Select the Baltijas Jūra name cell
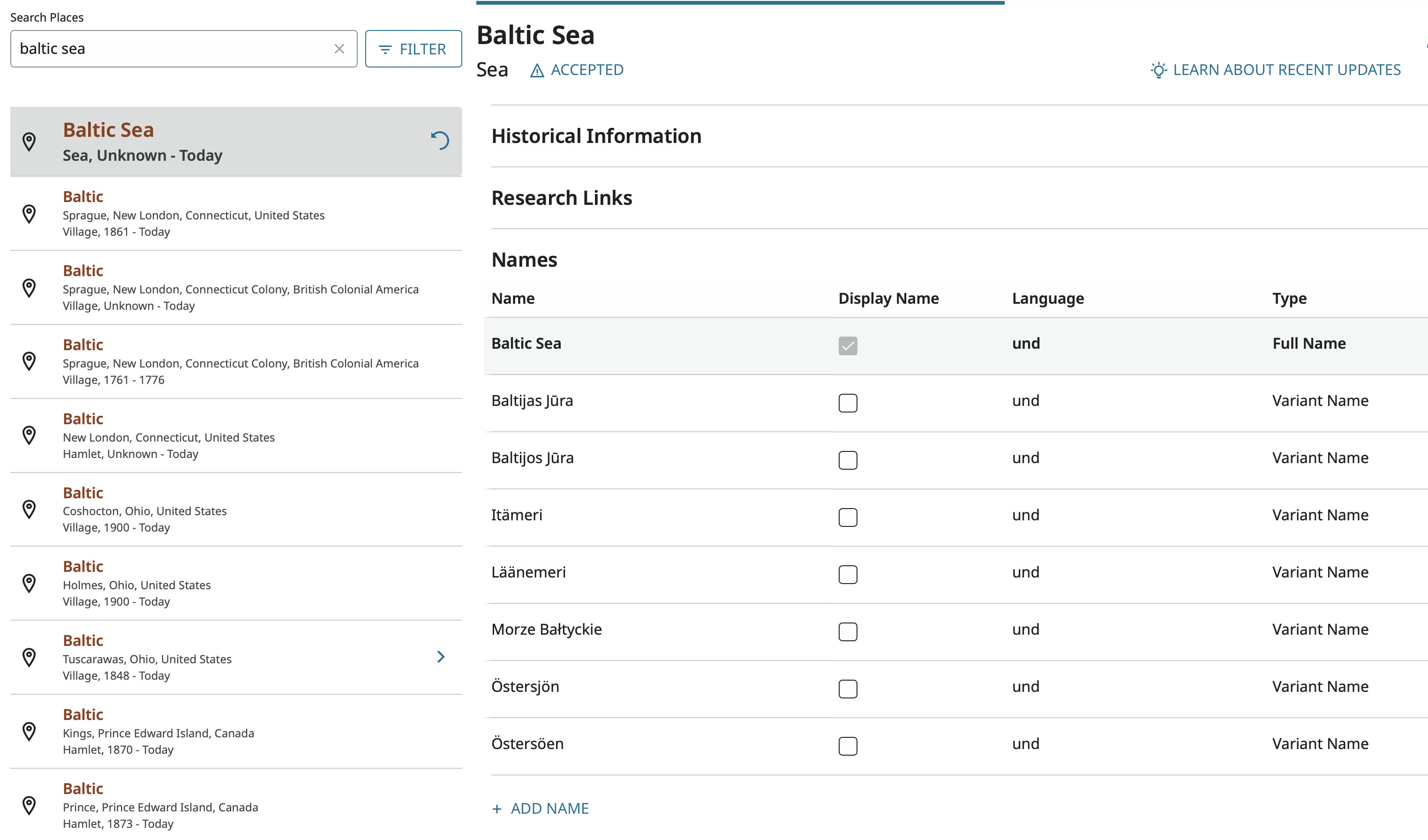 click(x=532, y=400)
